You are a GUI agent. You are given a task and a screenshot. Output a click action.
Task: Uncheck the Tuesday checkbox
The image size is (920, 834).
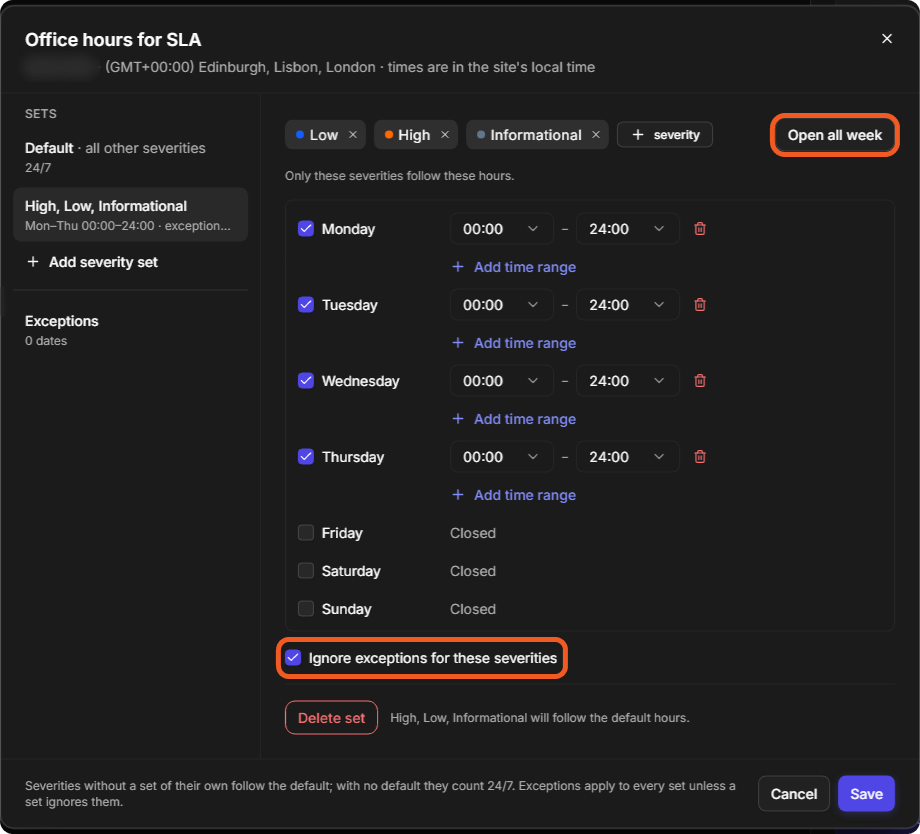[x=306, y=305]
